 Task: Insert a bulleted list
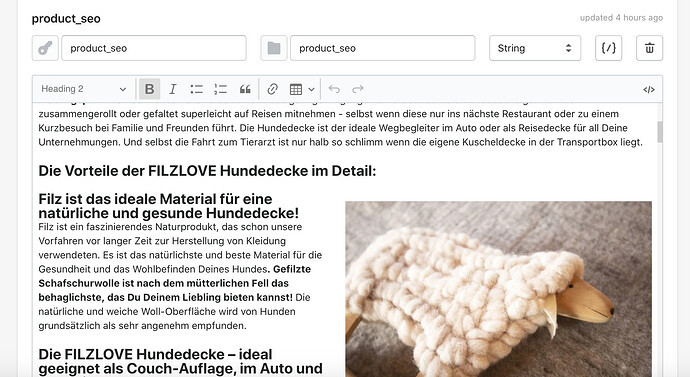click(x=196, y=89)
